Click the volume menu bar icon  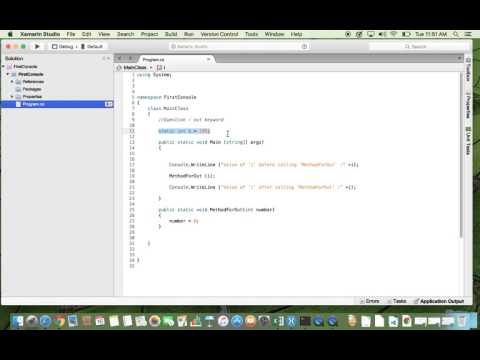click(x=382, y=34)
